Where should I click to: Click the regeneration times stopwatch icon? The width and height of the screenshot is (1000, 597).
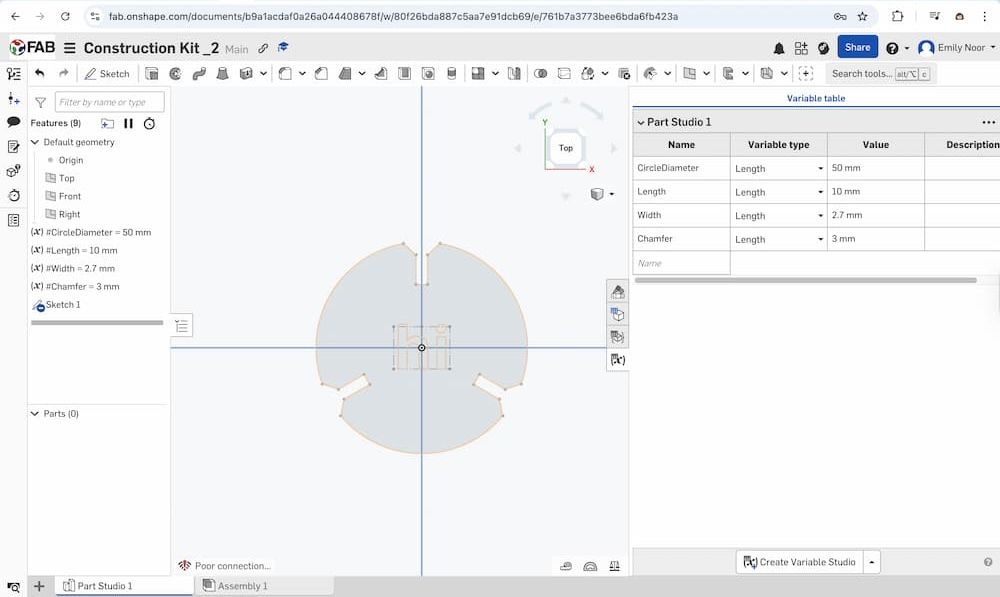149,123
